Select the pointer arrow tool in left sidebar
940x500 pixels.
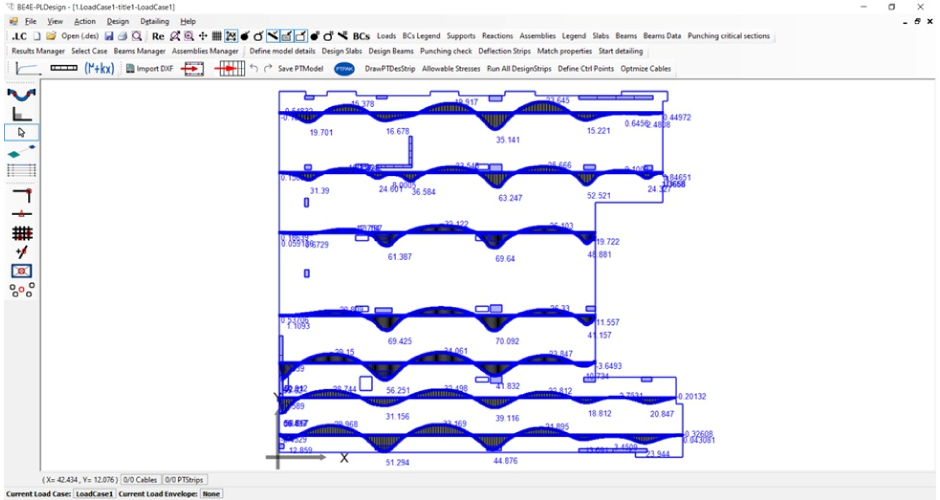pos(22,132)
